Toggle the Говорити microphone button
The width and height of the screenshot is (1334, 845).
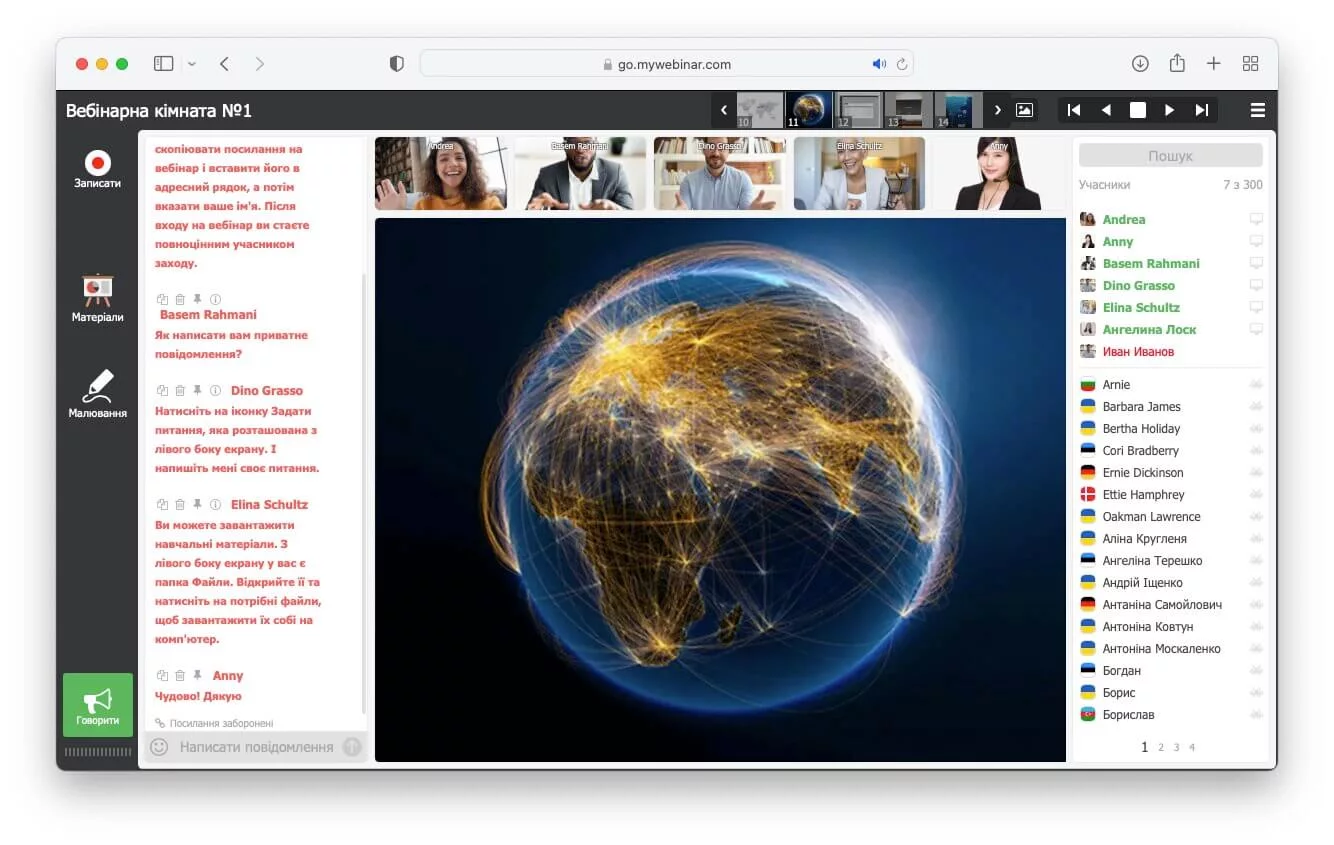[98, 705]
